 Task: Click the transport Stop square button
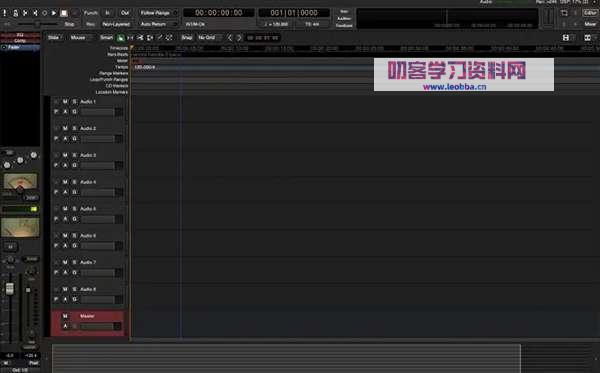point(64,13)
